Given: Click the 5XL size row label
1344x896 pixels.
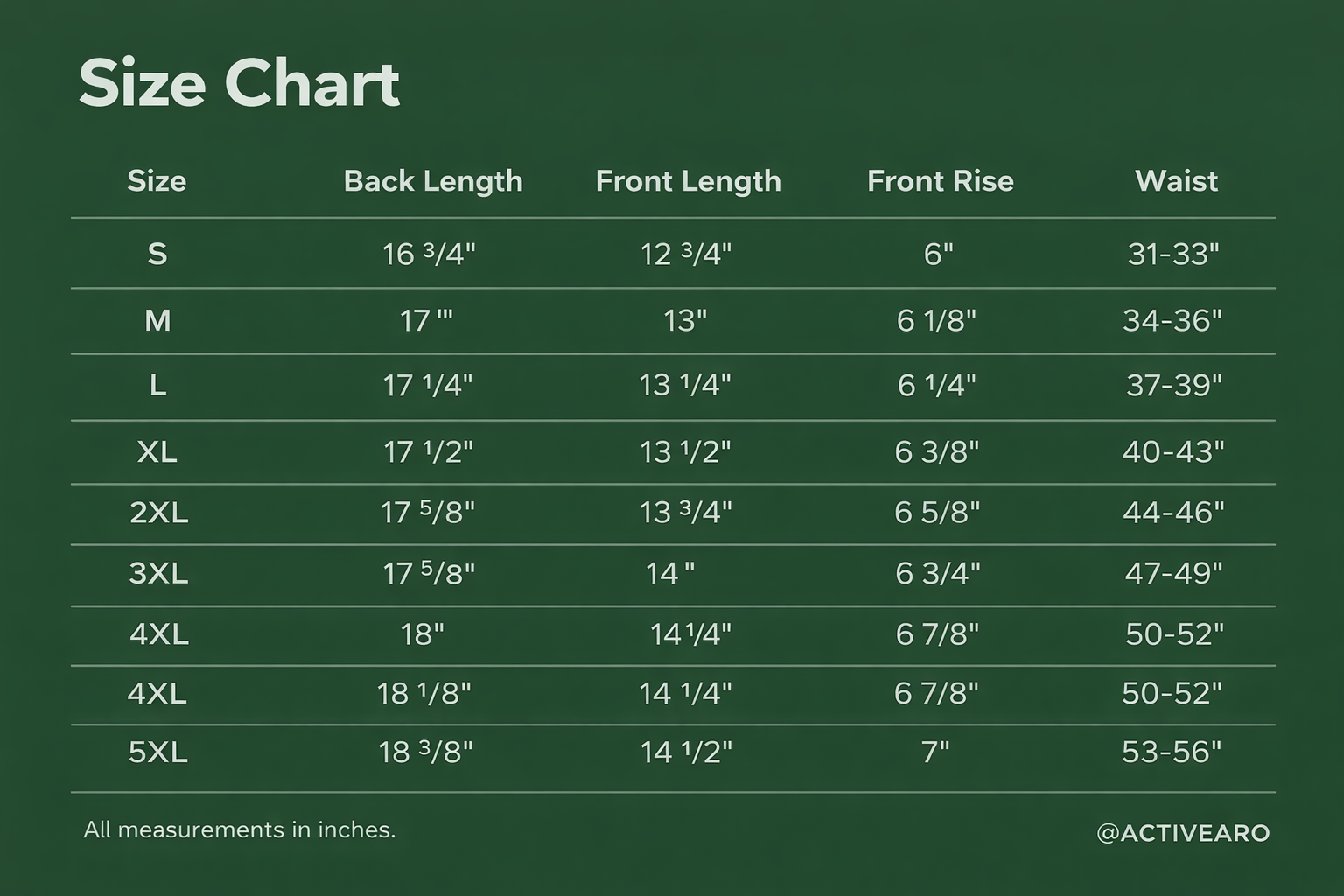Looking at the screenshot, I should (x=158, y=752).
